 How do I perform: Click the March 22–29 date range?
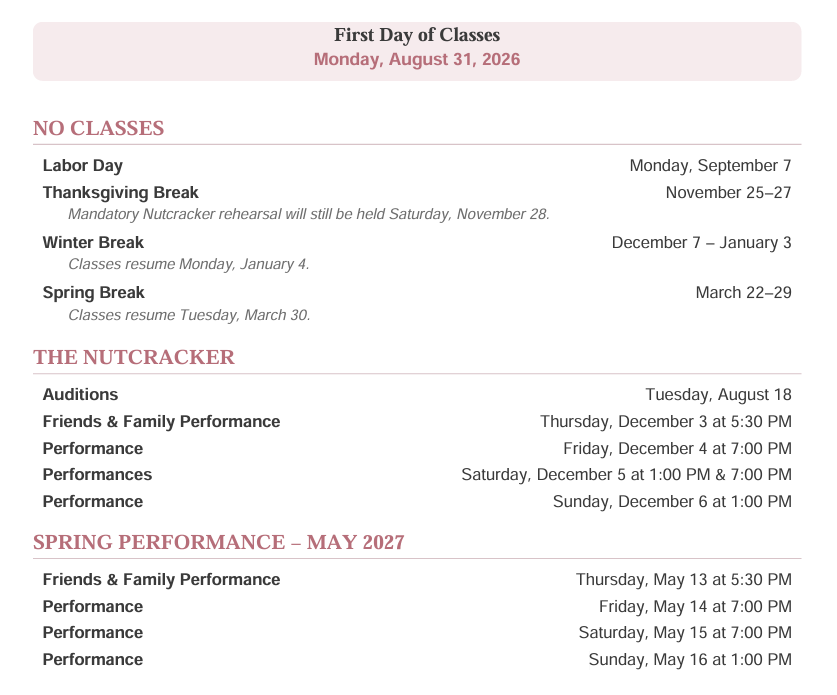click(x=744, y=293)
